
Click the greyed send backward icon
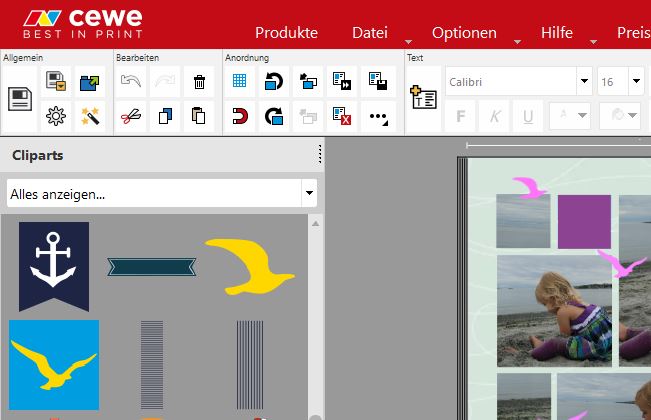click(308, 117)
